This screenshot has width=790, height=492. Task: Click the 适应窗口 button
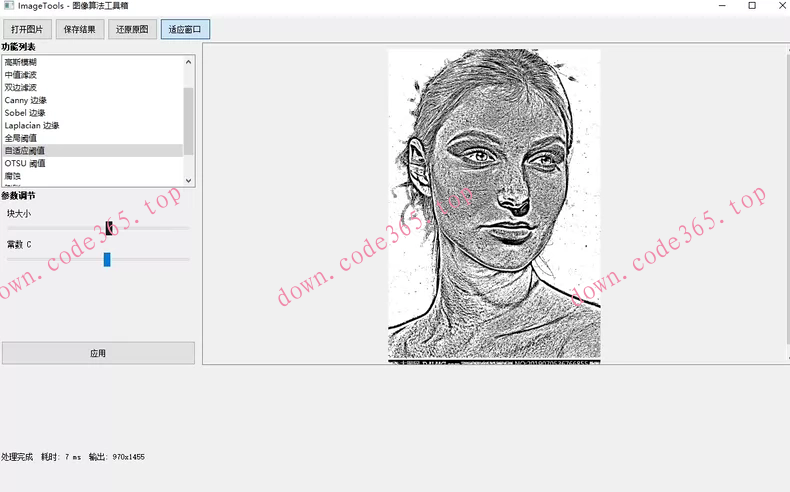click(185, 29)
